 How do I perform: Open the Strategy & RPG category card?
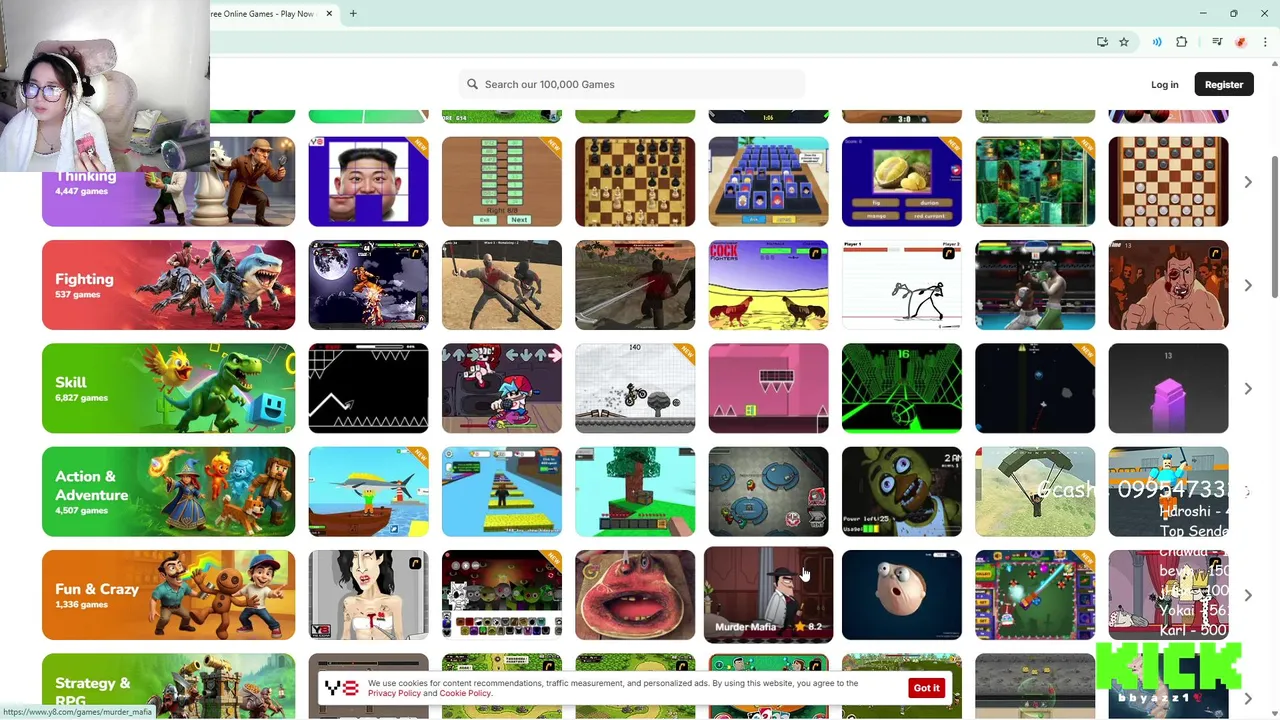tap(168, 686)
